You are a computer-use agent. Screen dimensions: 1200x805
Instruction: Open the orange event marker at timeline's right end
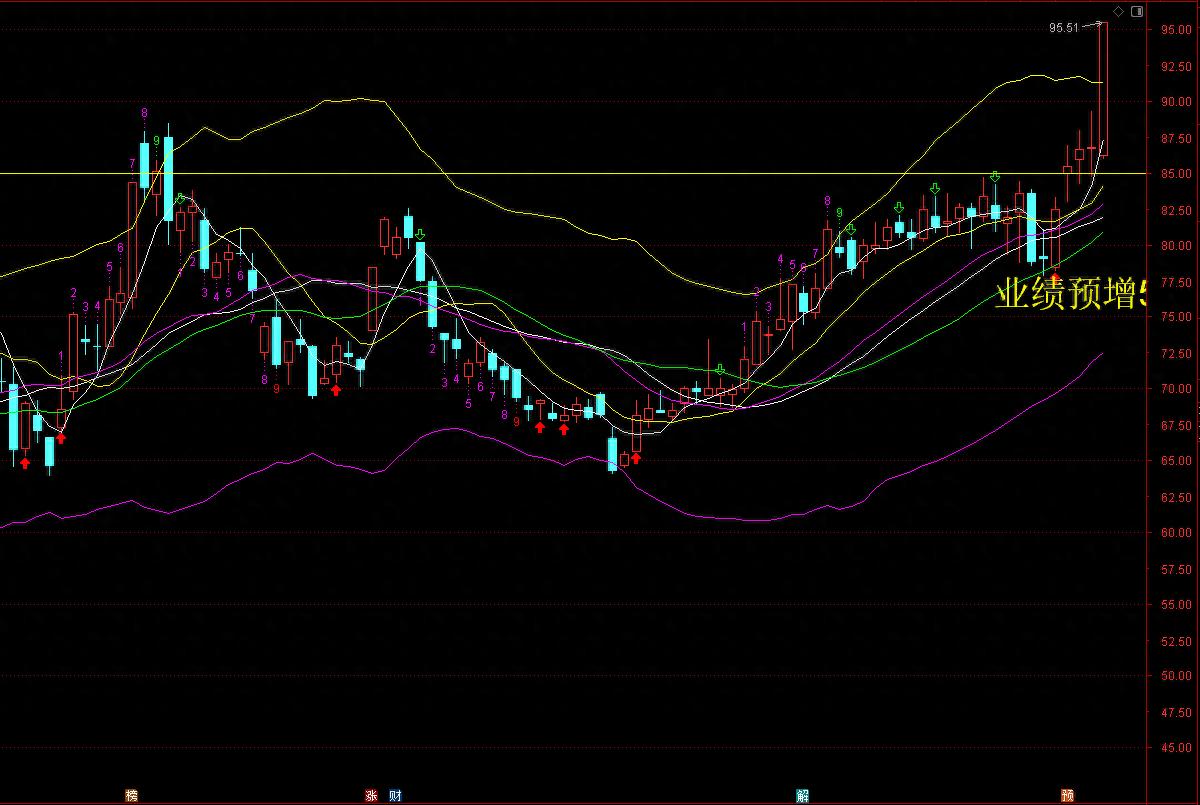click(x=1068, y=796)
